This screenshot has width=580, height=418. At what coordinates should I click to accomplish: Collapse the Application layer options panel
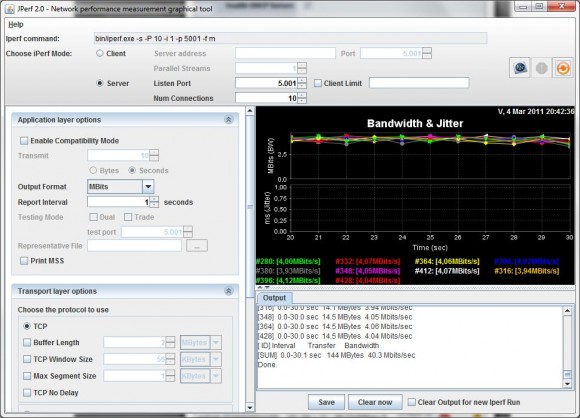tap(229, 120)
